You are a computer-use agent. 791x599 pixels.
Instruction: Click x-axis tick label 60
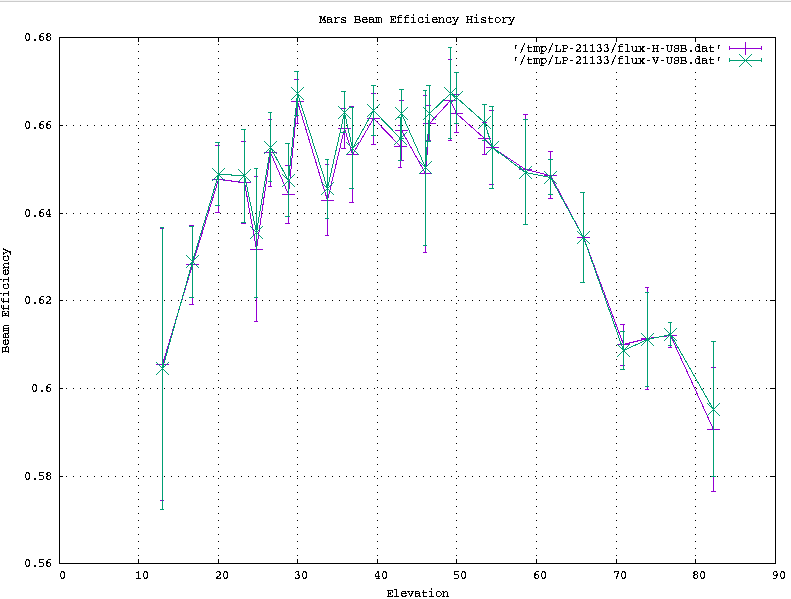click(539, 576)
